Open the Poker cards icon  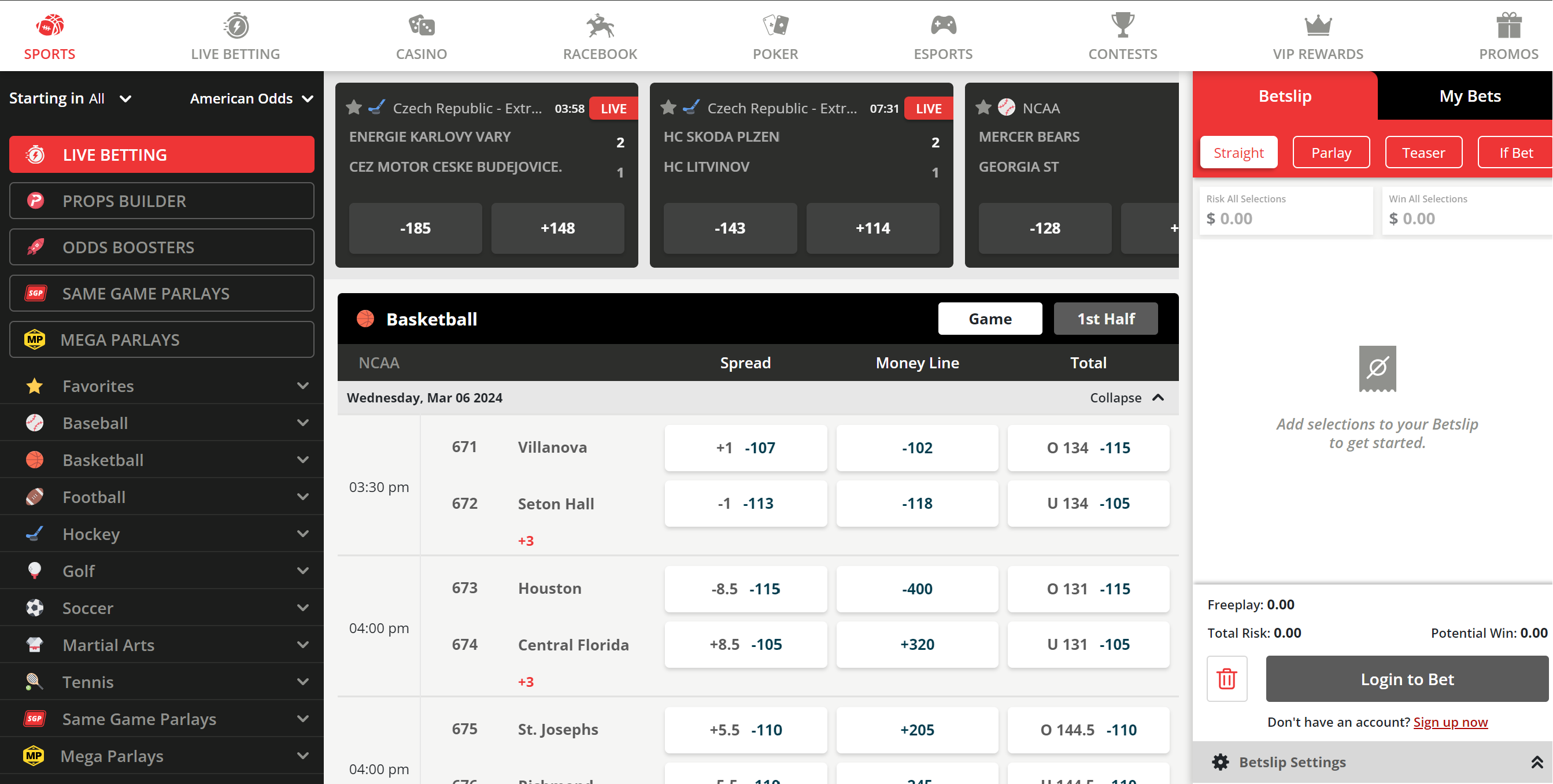click(775, 26)
